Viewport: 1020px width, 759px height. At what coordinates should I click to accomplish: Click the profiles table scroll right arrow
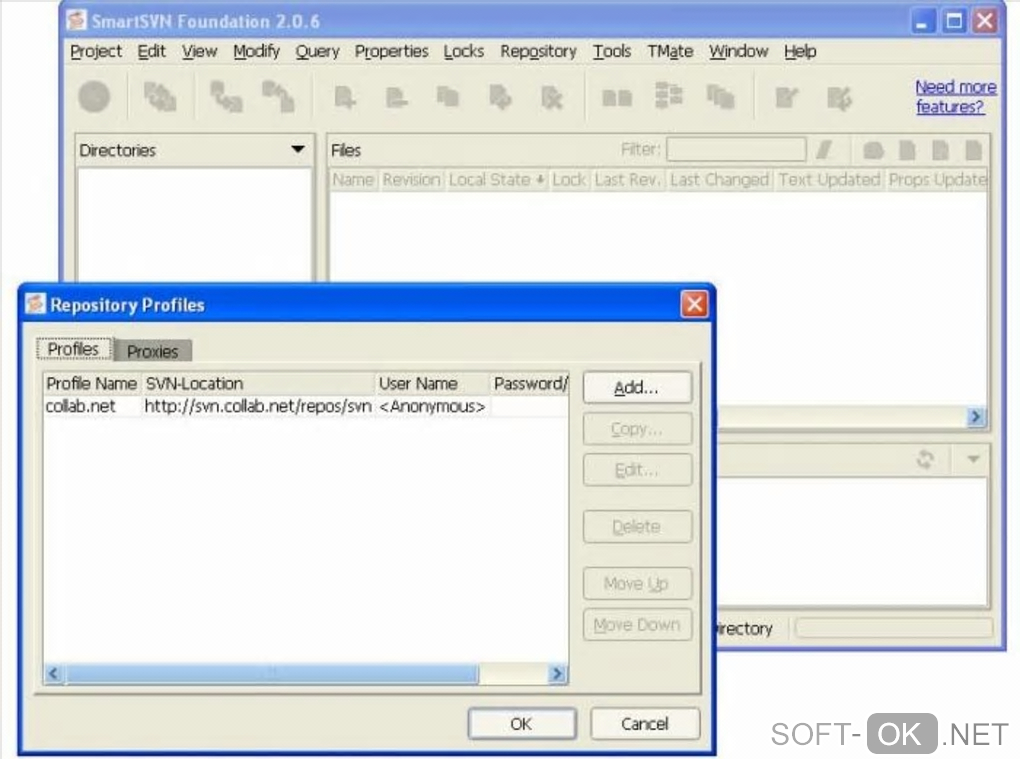pos(557,674)
